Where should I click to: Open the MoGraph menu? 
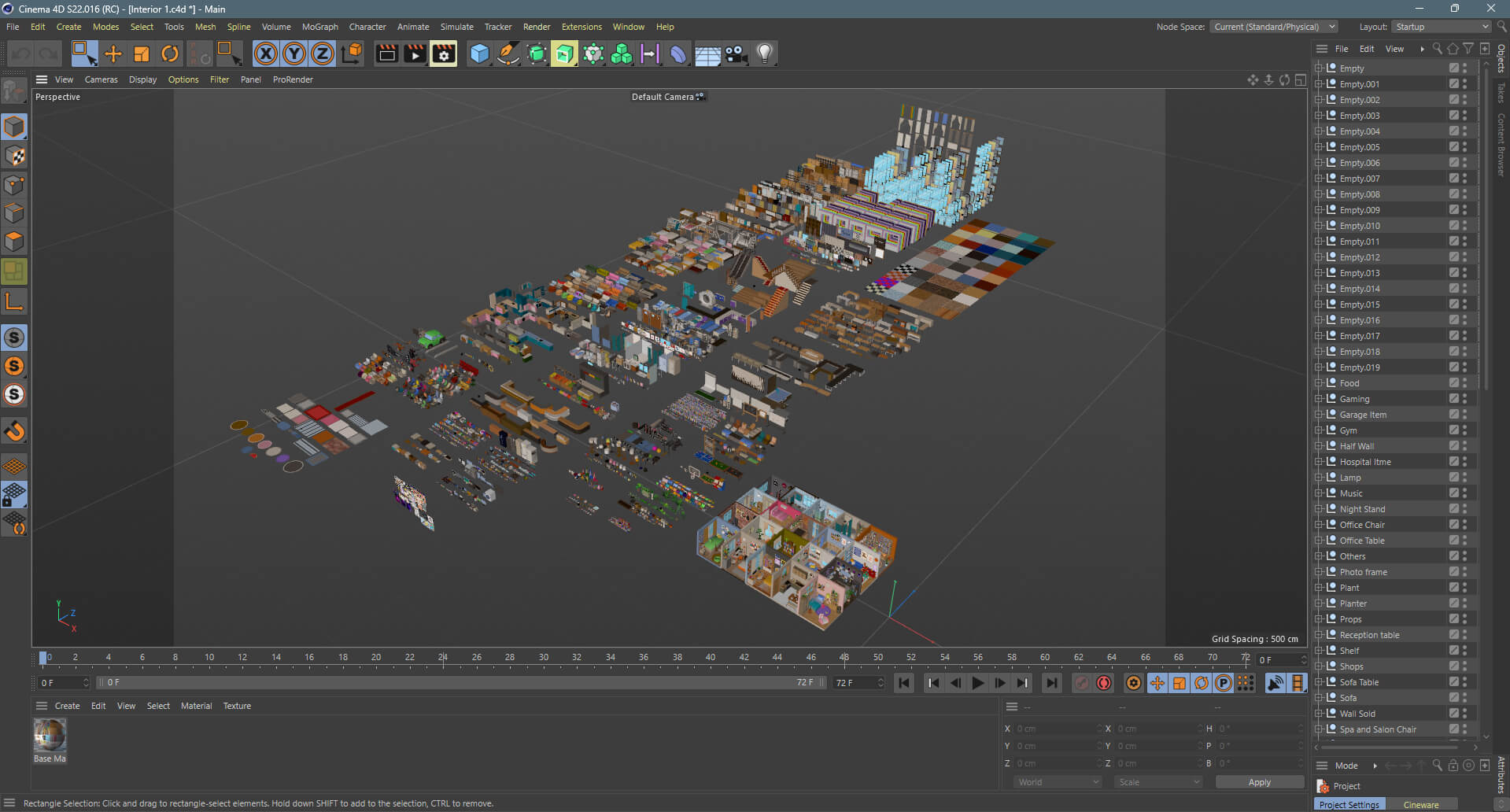point(320,27)
